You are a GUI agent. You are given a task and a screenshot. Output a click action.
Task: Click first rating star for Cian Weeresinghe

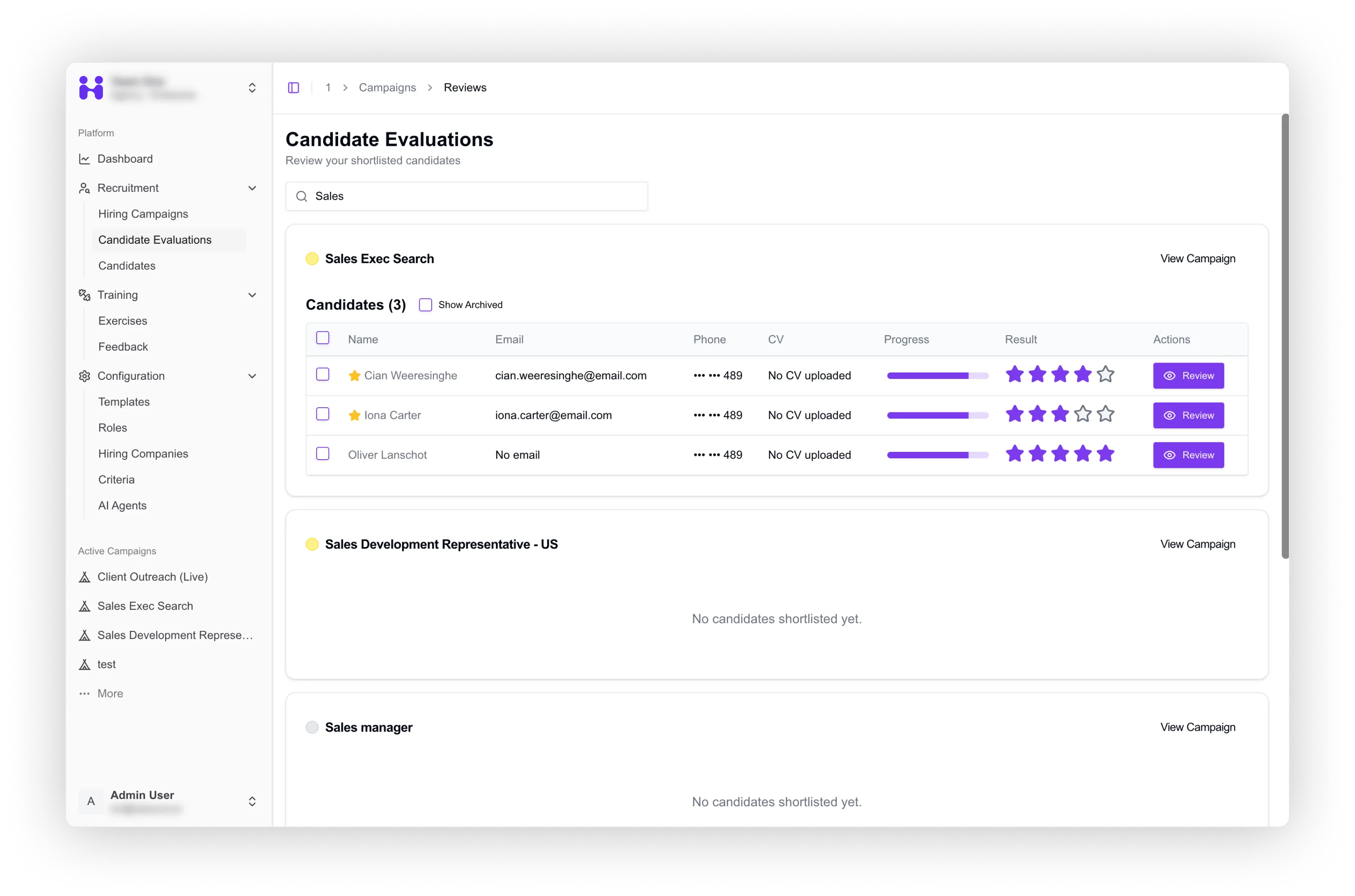(x=1015, y=374)
